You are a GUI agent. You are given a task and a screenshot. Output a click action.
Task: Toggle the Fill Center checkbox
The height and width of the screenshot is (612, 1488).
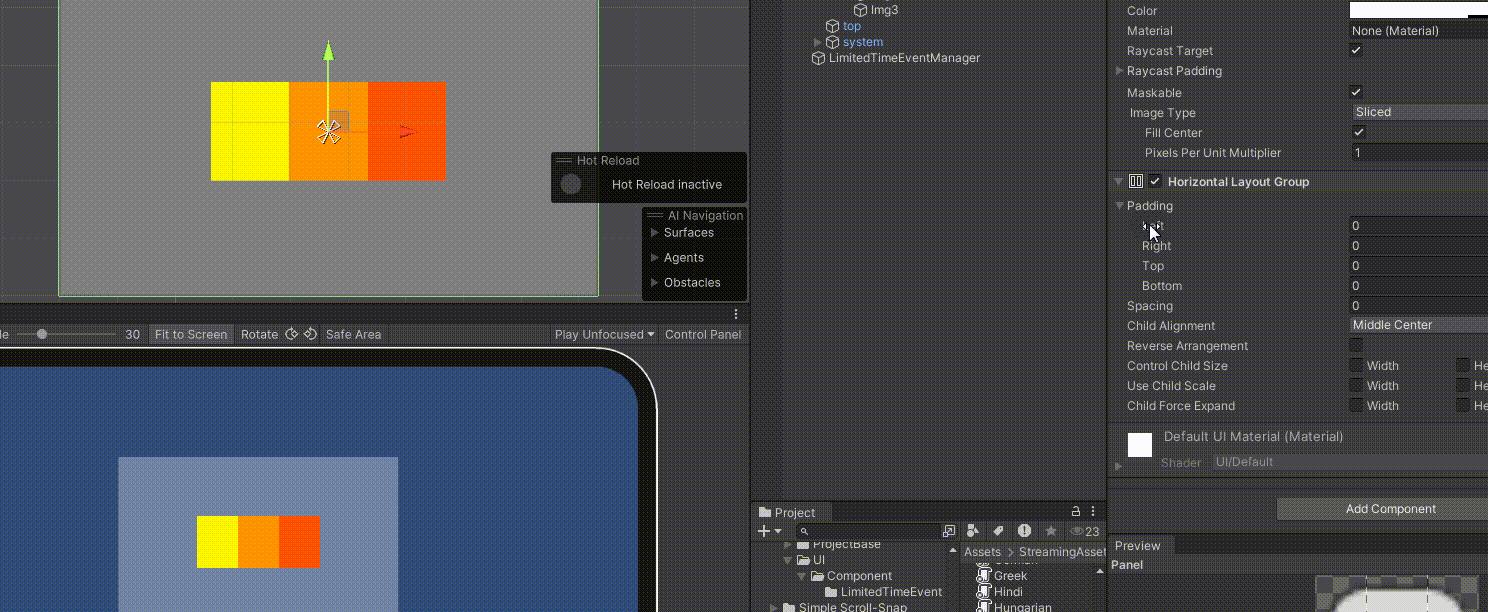[1359, 133]
